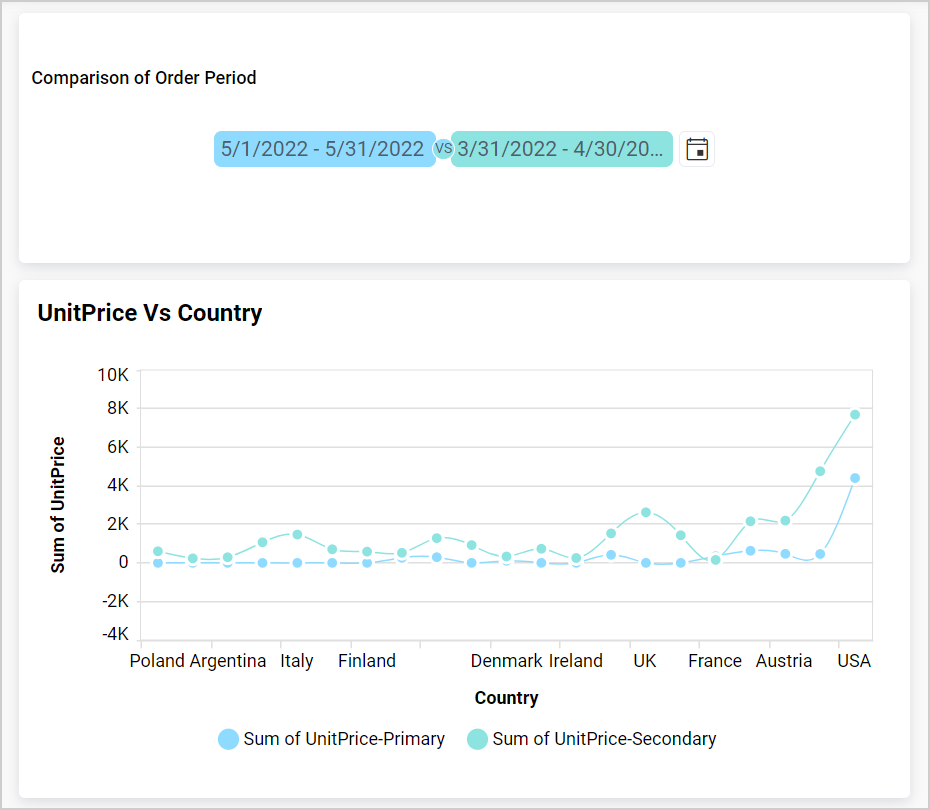Select the Sum of UnitPrice-Secondary legend marker
Image resolution: width=930 pixels, height=810 pixels.
tap(479, 738)
